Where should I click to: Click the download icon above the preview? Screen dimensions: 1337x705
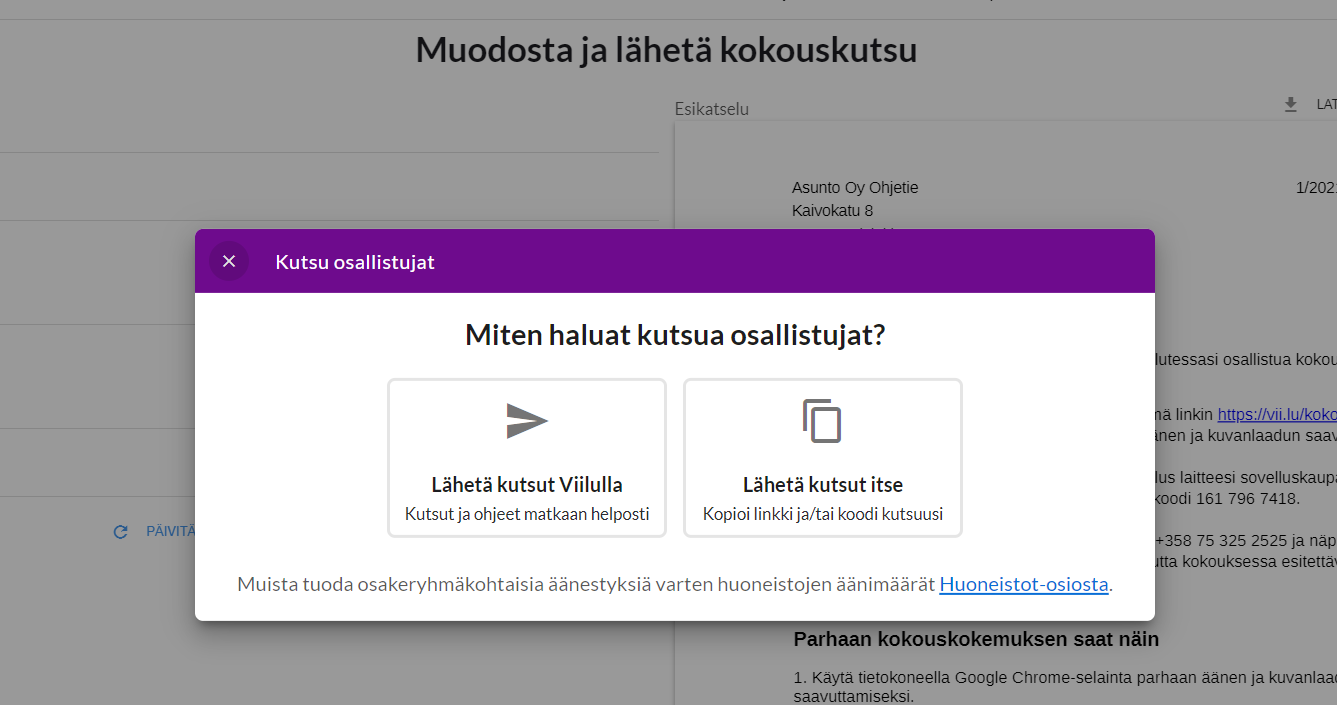[1290, 104]
